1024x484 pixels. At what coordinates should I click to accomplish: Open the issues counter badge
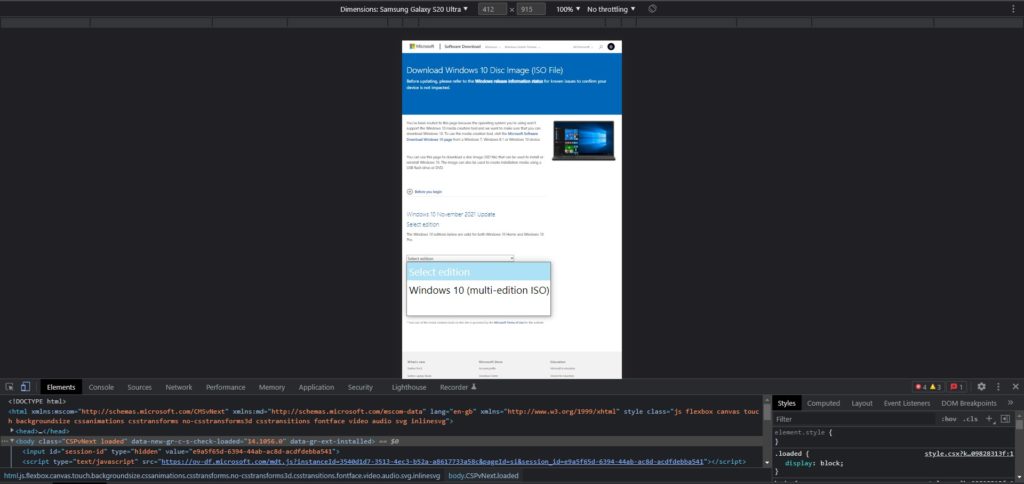[957, 387]
